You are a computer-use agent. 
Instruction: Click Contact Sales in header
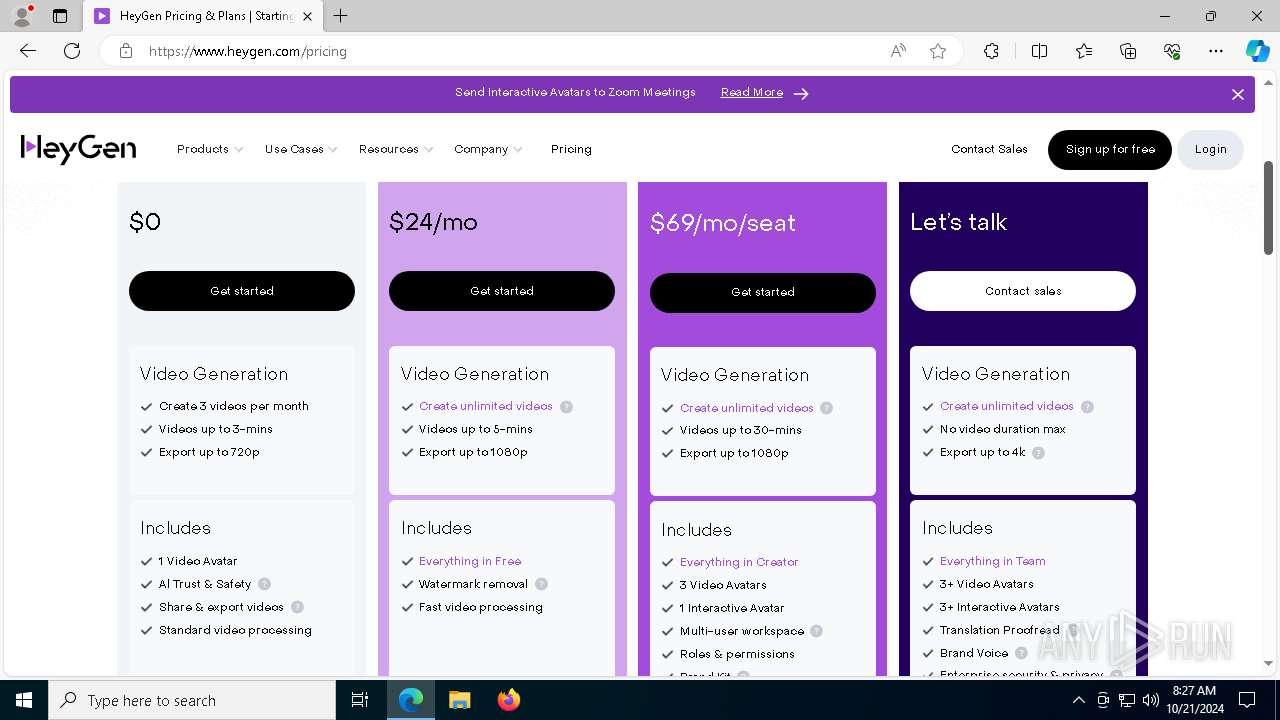989,149
